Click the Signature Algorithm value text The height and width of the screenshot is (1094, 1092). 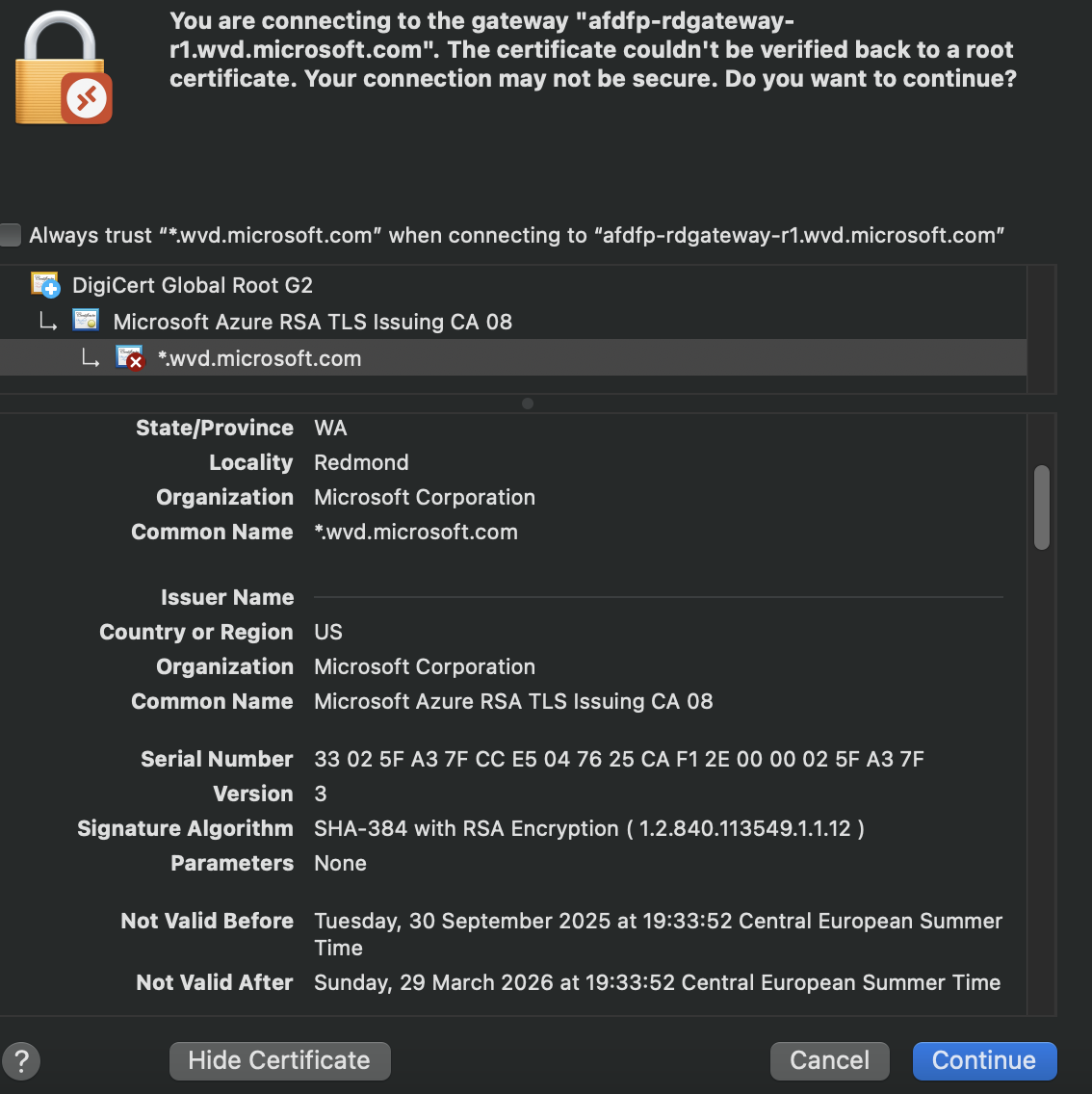coord(588,828)
